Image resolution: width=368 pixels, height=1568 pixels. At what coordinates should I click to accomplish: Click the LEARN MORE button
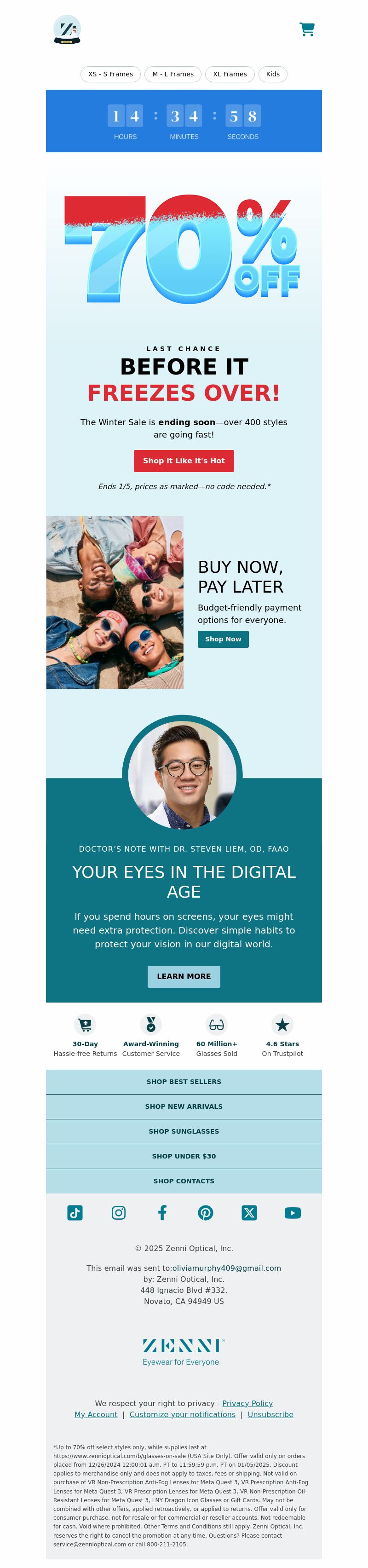(184, 976)
